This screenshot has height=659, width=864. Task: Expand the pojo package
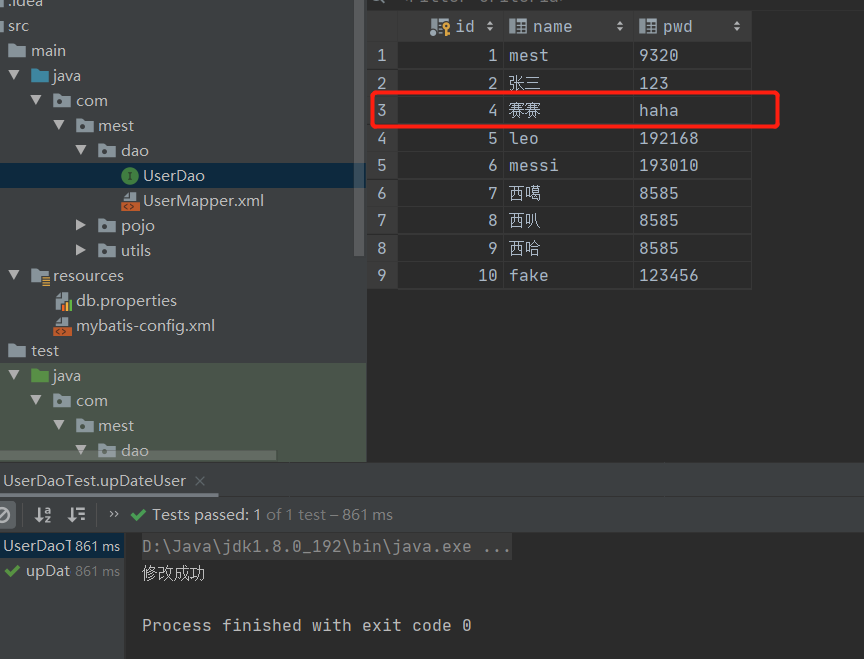(x=81, y=225)
